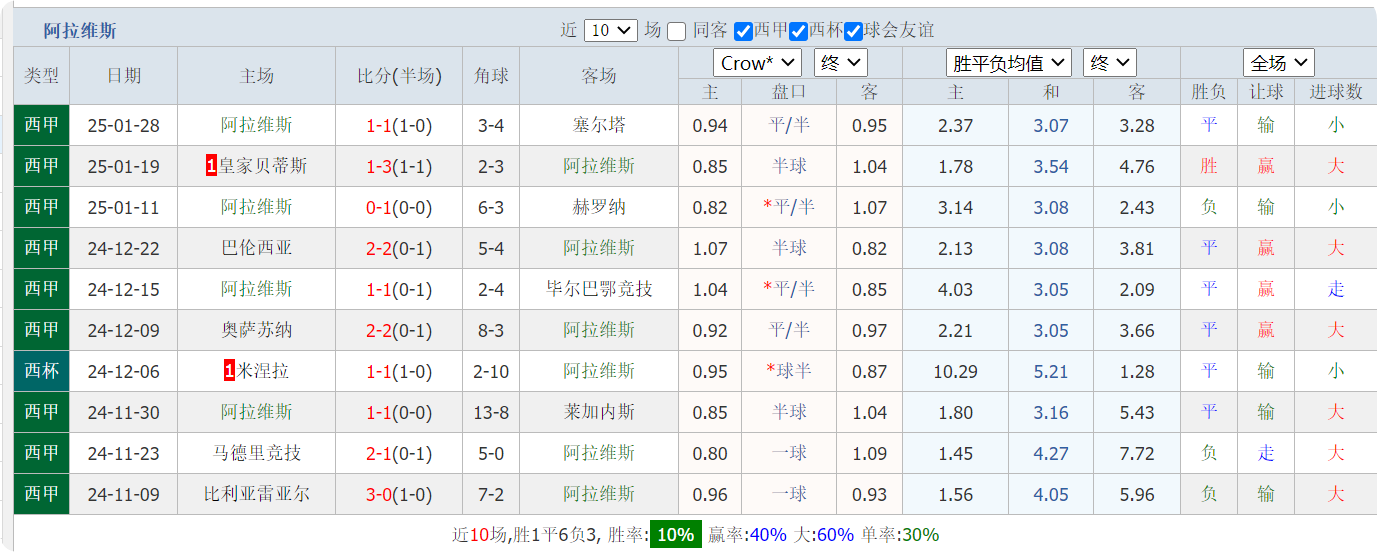The image size is (1377, 552).
Task: Open the 毕尔巴鄂竞技 team link
Action: point(599,289)
